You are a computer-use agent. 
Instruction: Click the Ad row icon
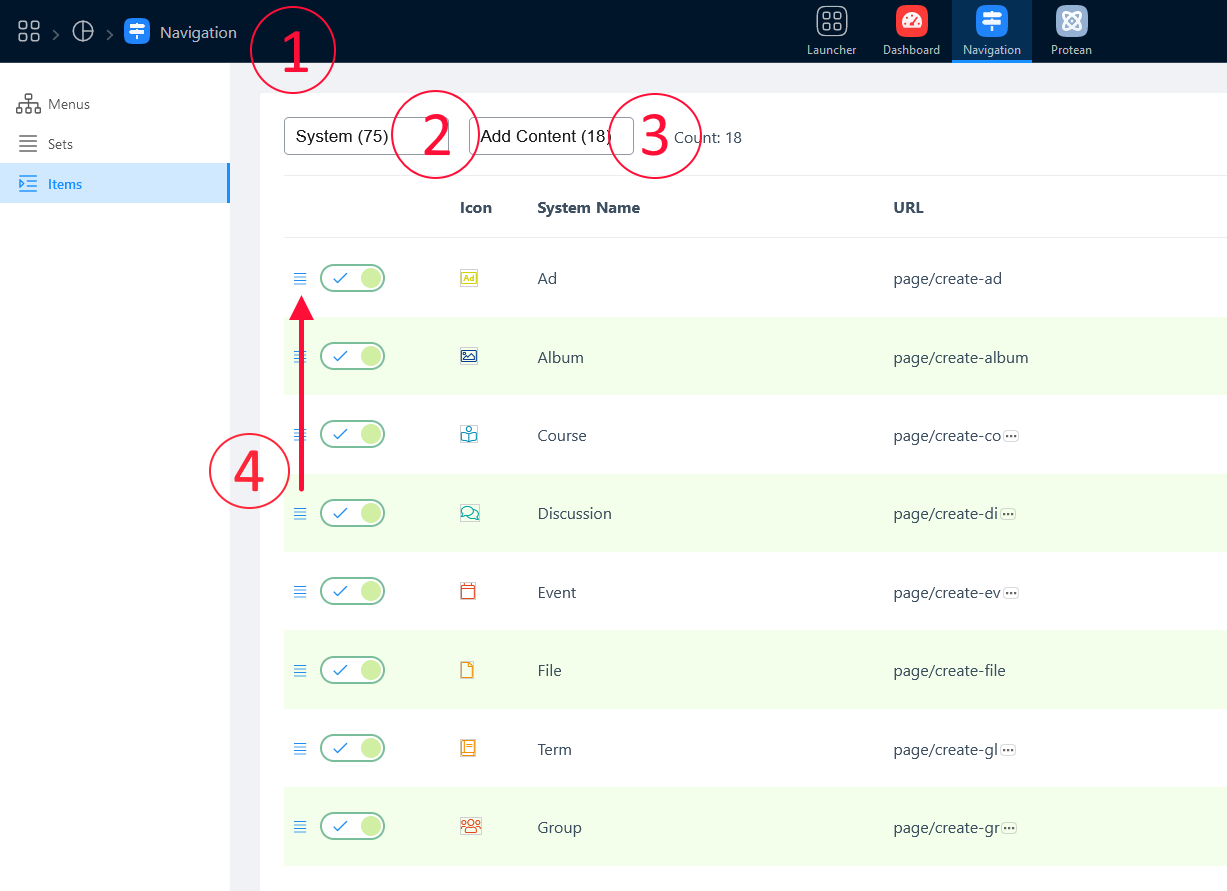coord(468,278)
